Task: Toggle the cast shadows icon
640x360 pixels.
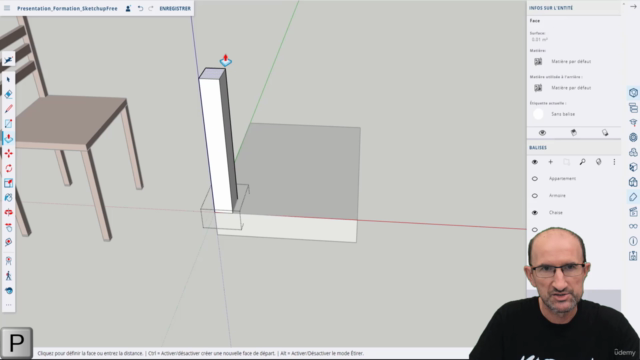Action: pos(573,133)
